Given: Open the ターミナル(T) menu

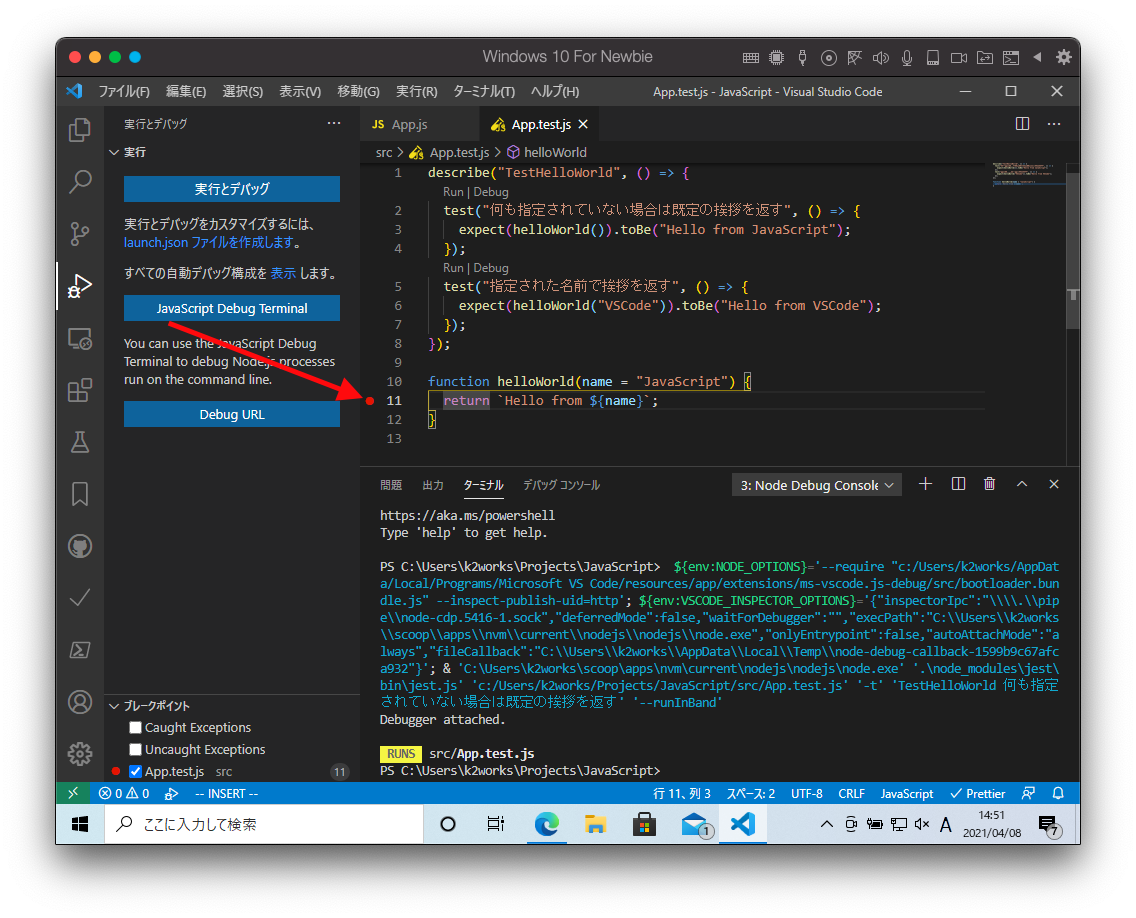Looking at the screenshot, I should 483,91.
